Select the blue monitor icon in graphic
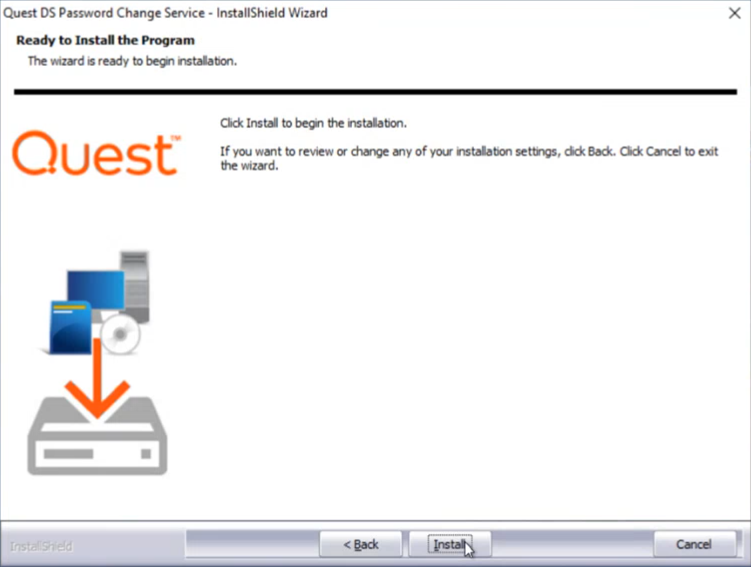Image resolution: width=751 pixels, height=567 pixels. tap(95, 290)
